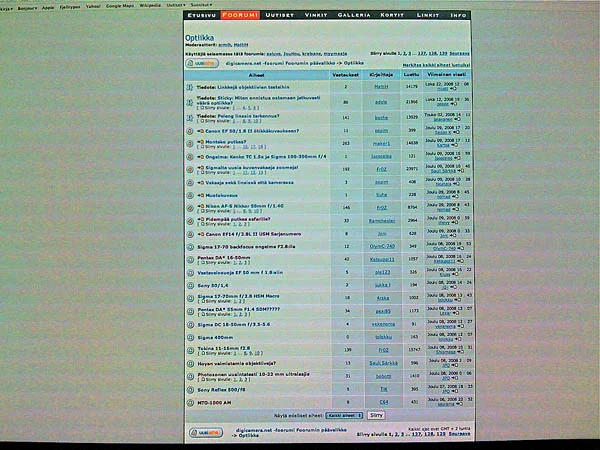Click the topic status icon beside 'Sigma 400mm'
The height and width of the screenshot is (450, 600).
(189, 338)
